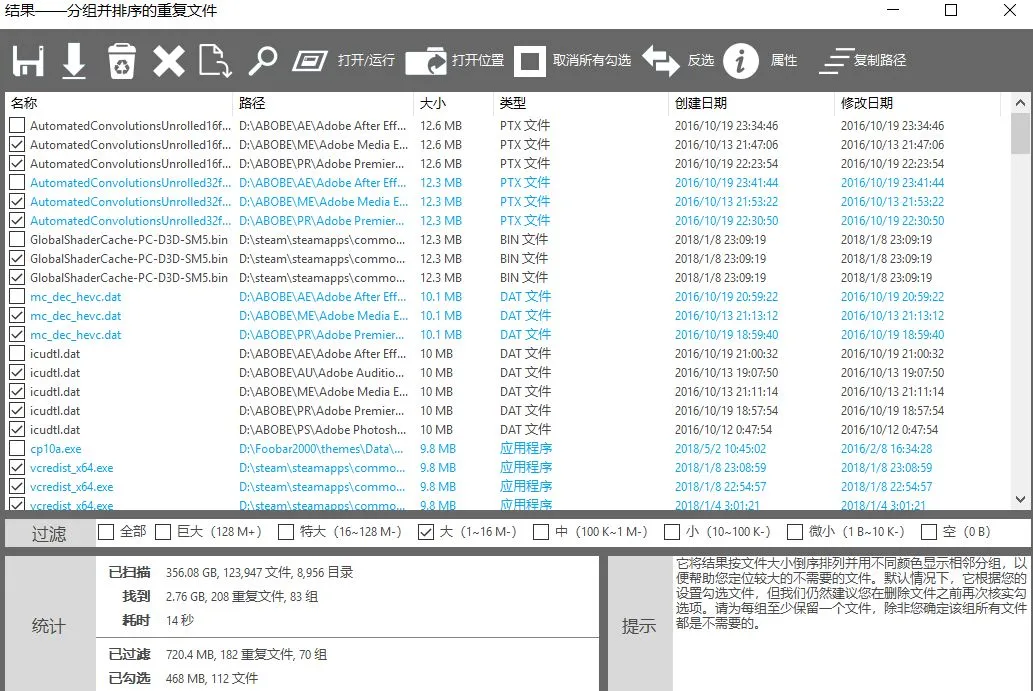Sort by 类型 column header
The height and width of the screenshot is (691, 1033).
pos(580,103)
